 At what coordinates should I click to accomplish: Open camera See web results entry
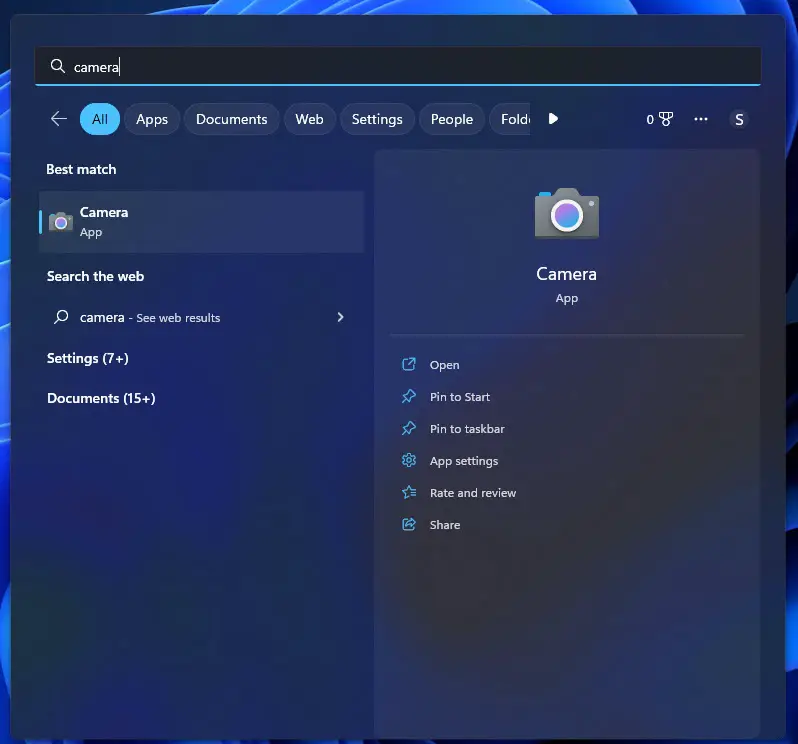202,318
